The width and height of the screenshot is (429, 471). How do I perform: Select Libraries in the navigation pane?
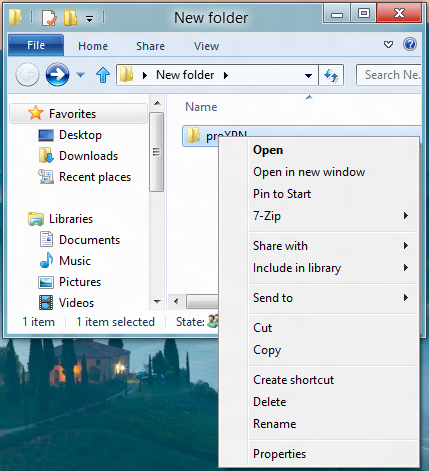(71, 219)
